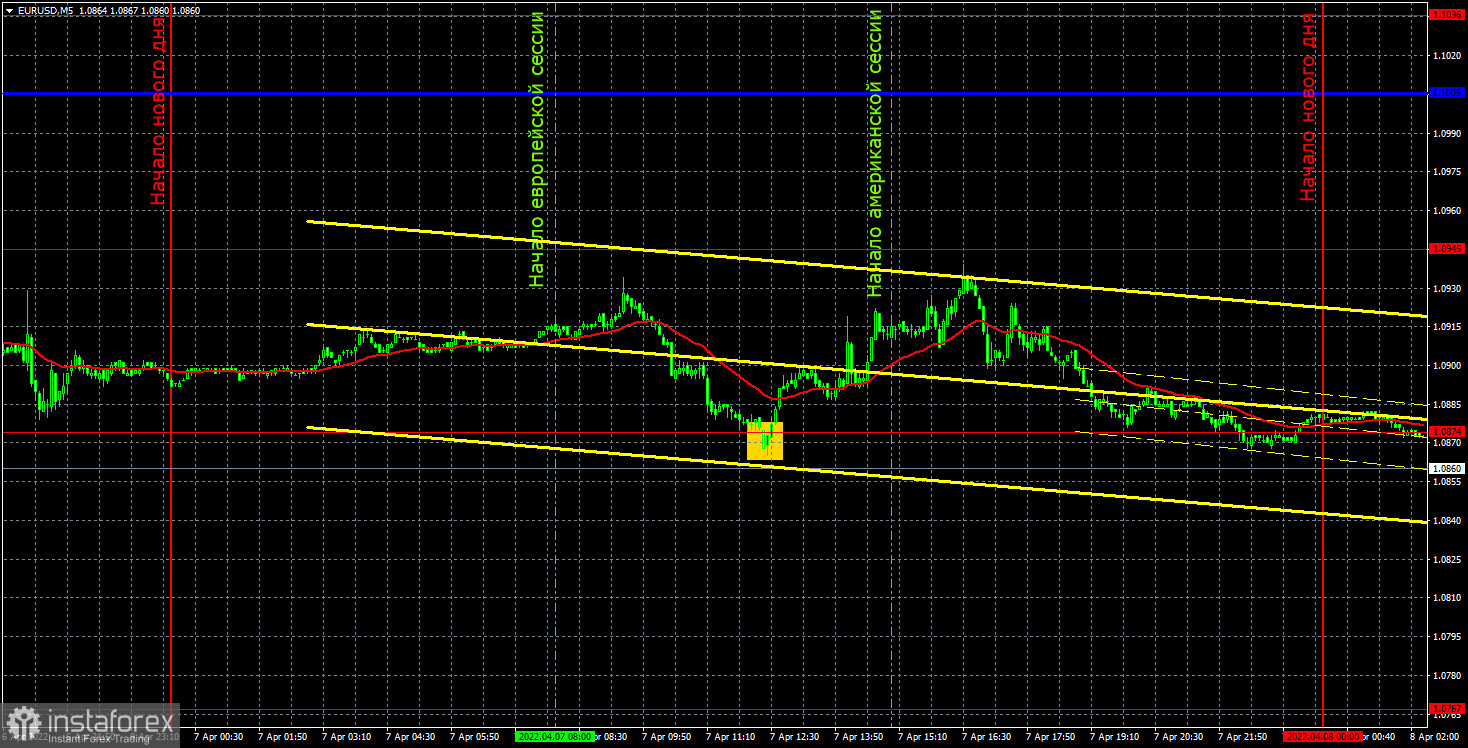This screenshot has width=1468, height=748.
Task: Click the red 1.0874 price tag
Action: point(1447,431)
